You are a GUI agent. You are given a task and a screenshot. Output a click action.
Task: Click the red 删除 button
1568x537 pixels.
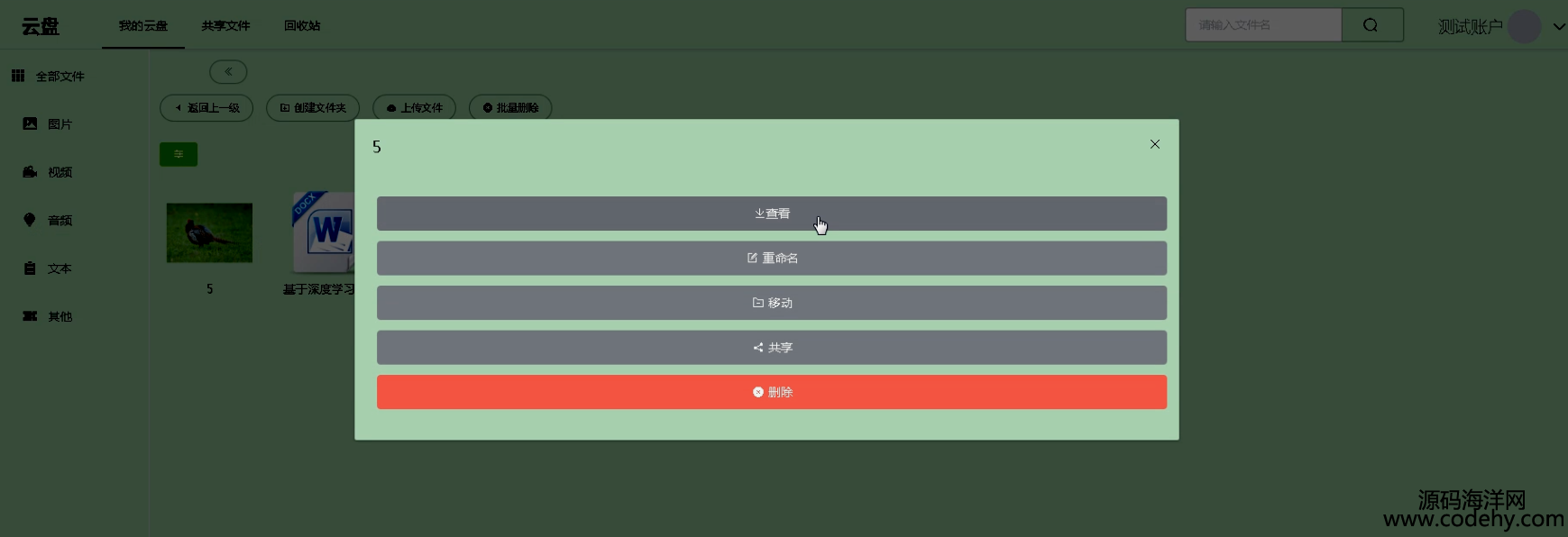tap(772, 392)
